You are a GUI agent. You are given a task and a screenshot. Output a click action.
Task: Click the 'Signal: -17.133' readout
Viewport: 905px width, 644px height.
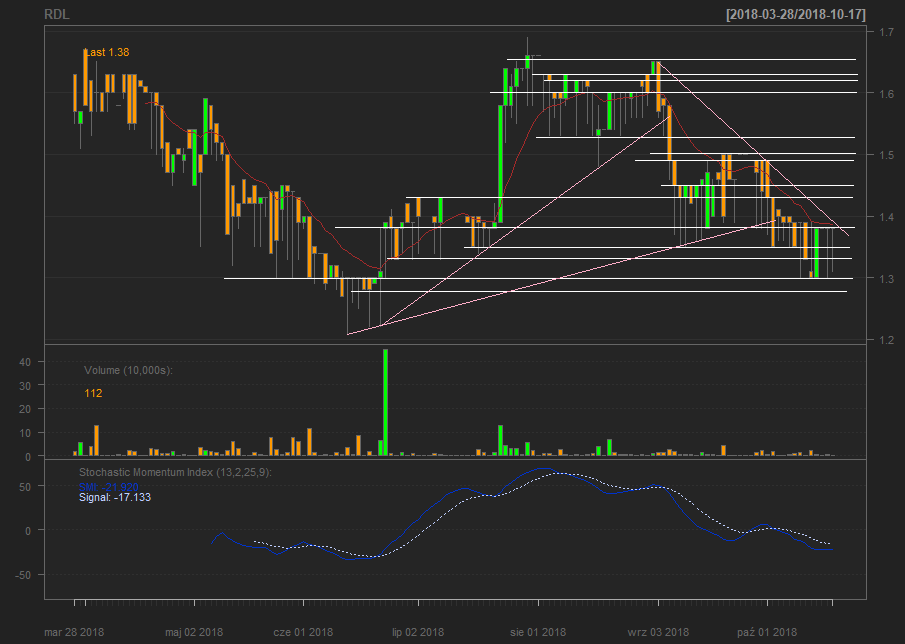tap(115, 497)
